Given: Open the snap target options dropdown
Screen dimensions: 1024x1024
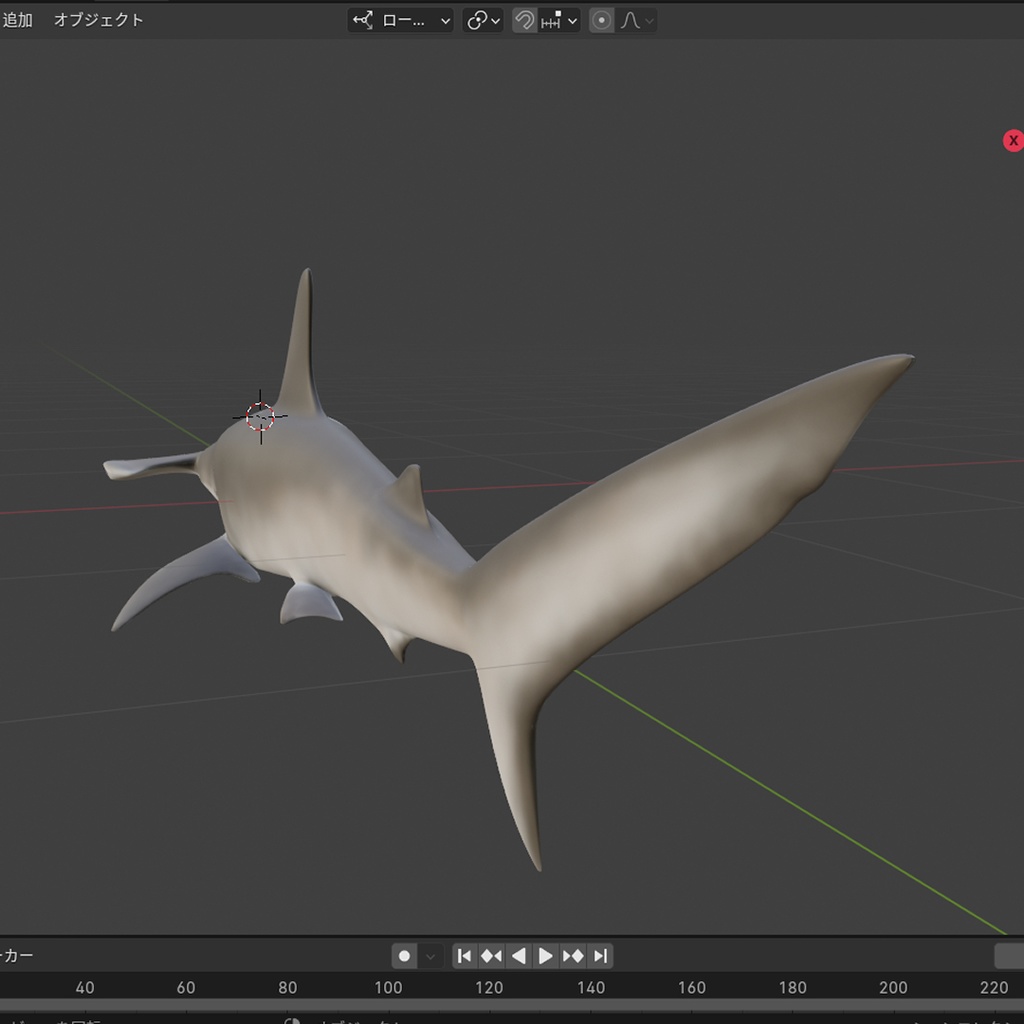Looking at the screenshot, I should [x=571, y=20].
